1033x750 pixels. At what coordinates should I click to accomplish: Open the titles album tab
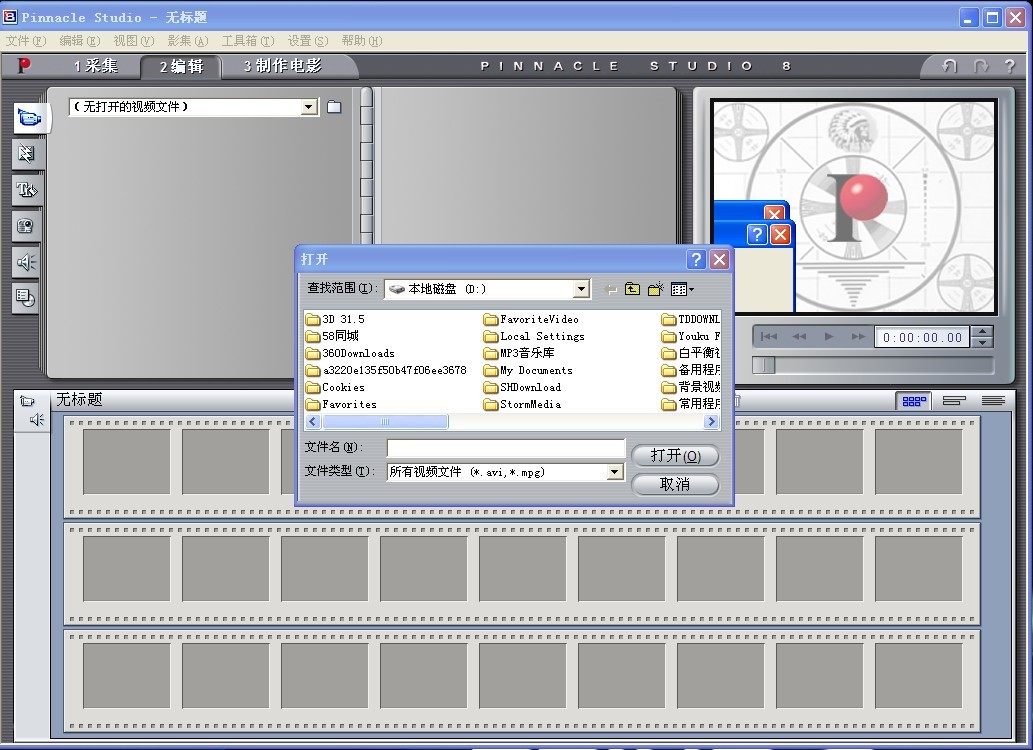[27, 190]
